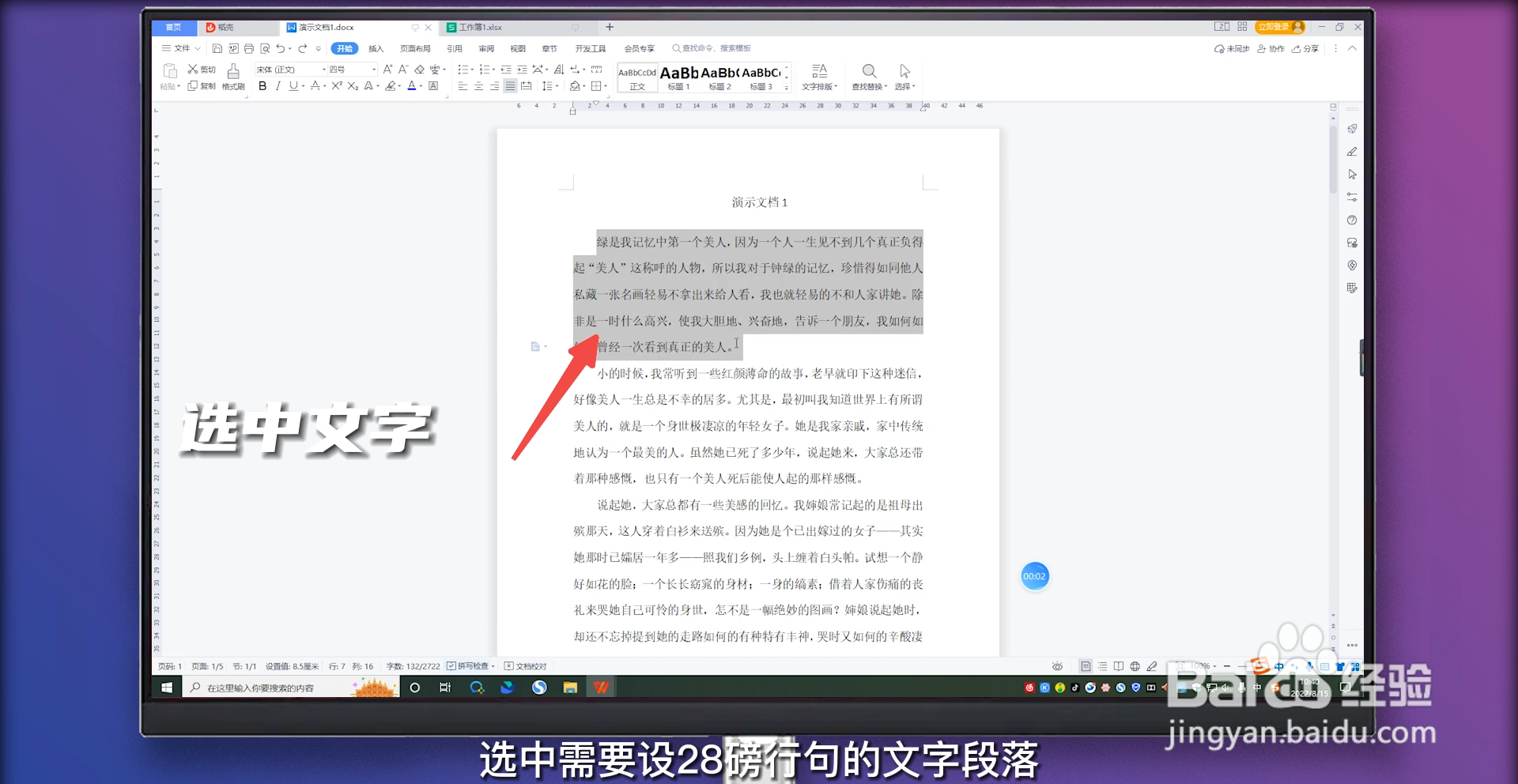Open the 插入 ribbon tab

pyautogui.click(x=376, y=48)
